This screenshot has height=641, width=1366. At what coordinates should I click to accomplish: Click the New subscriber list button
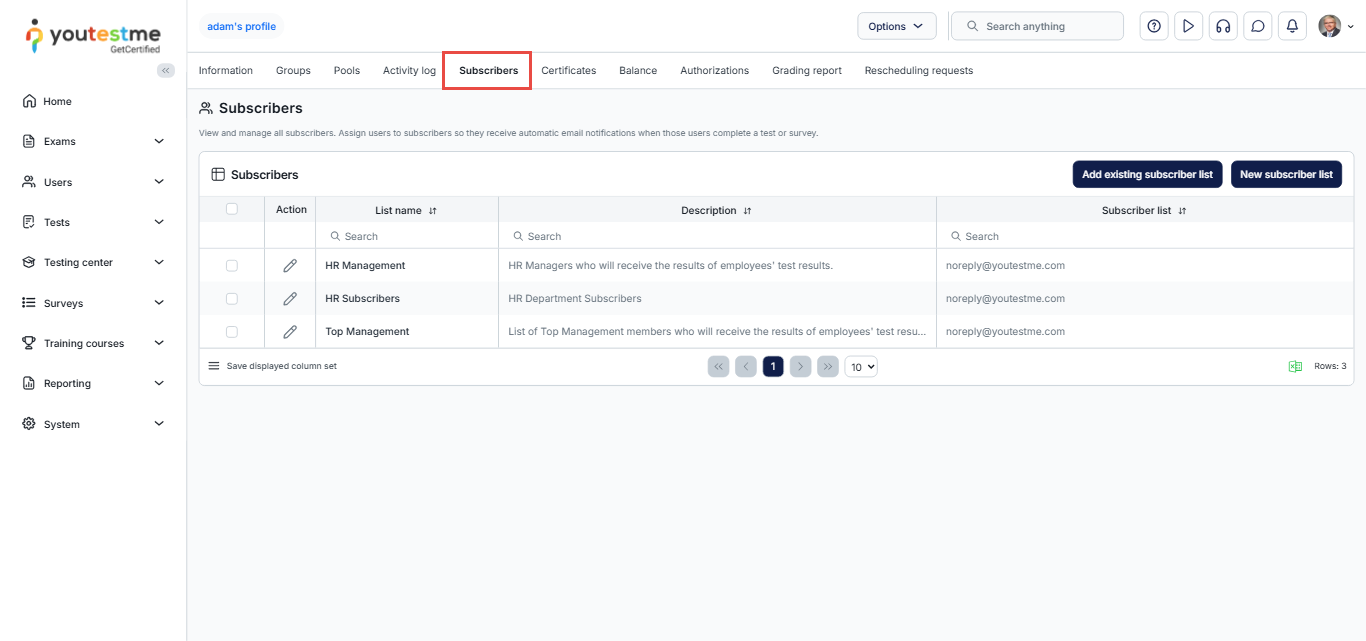tap(1285, 174)
